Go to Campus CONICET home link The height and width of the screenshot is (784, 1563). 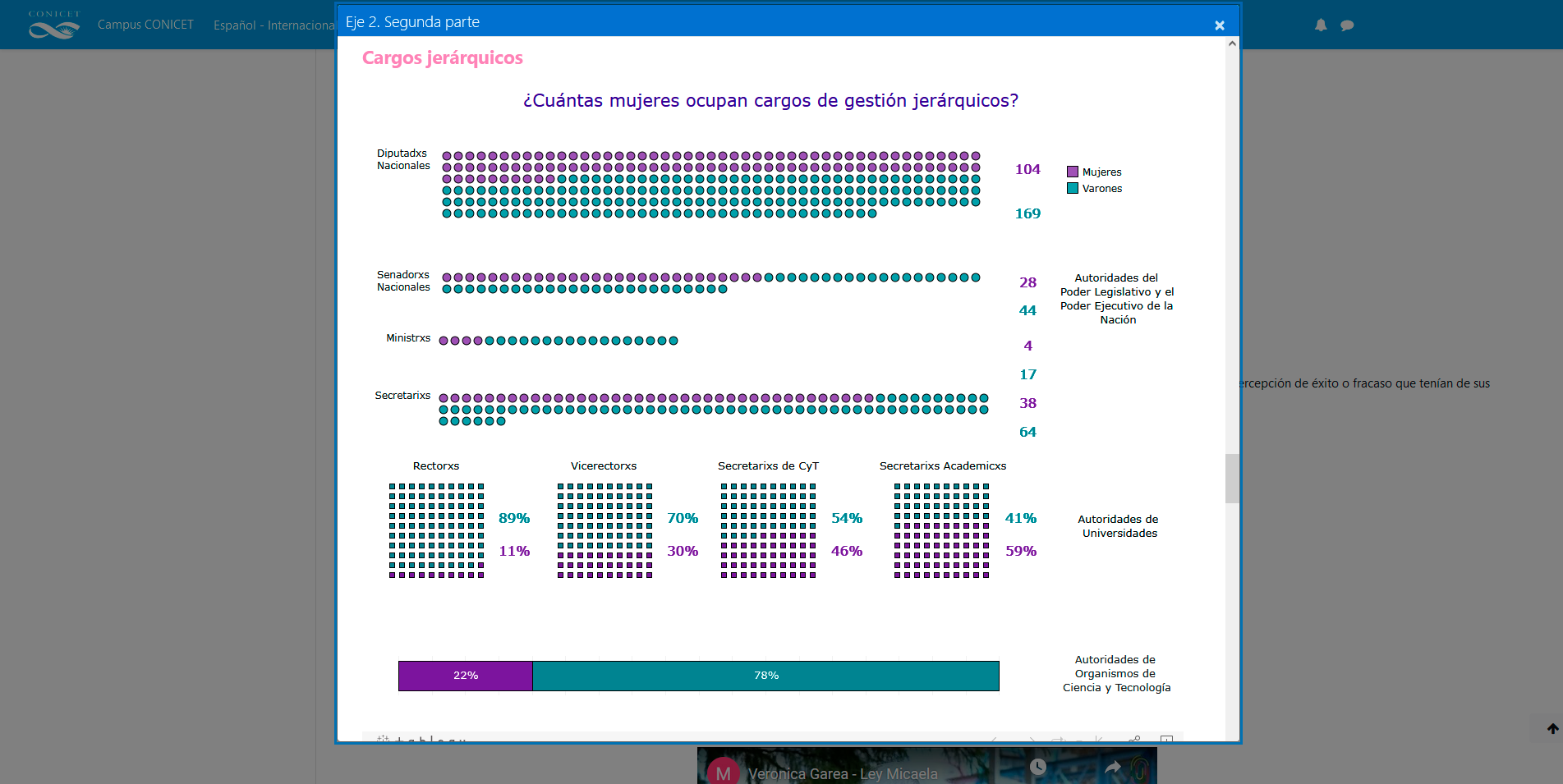[145, 25]
